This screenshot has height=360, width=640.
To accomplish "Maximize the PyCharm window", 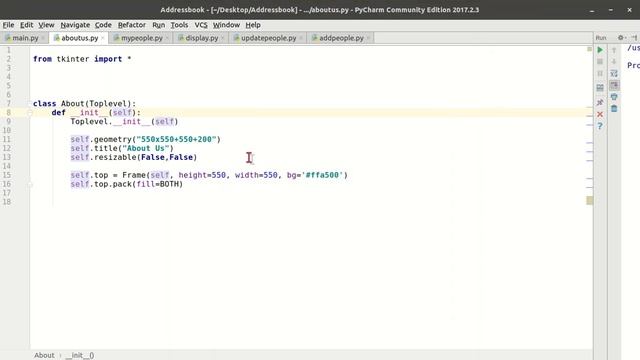I will coord(611,10).
